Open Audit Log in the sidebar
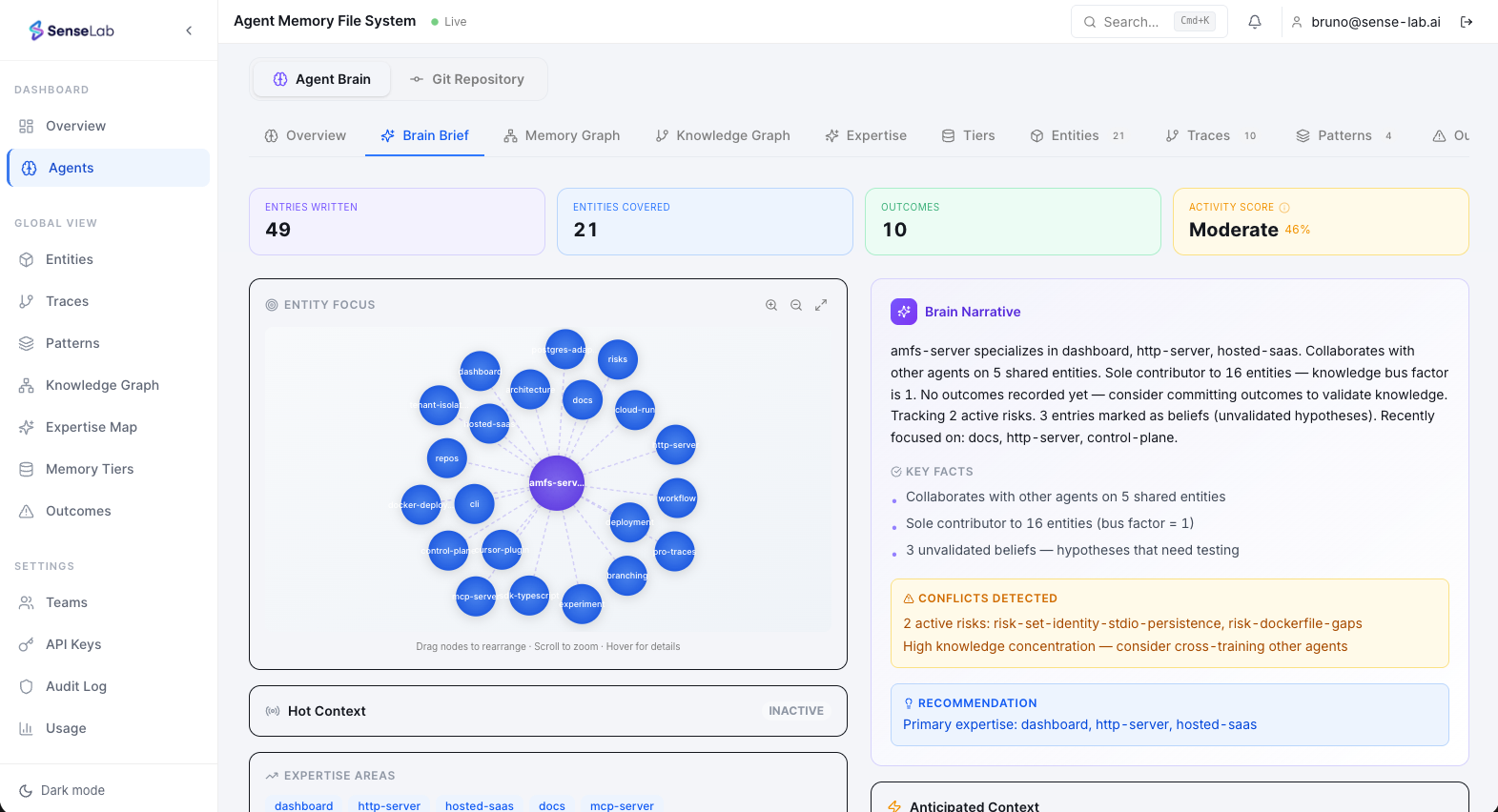Image resolution: width=1498 pixels, height=812 pixels. [x=76, y=686]
